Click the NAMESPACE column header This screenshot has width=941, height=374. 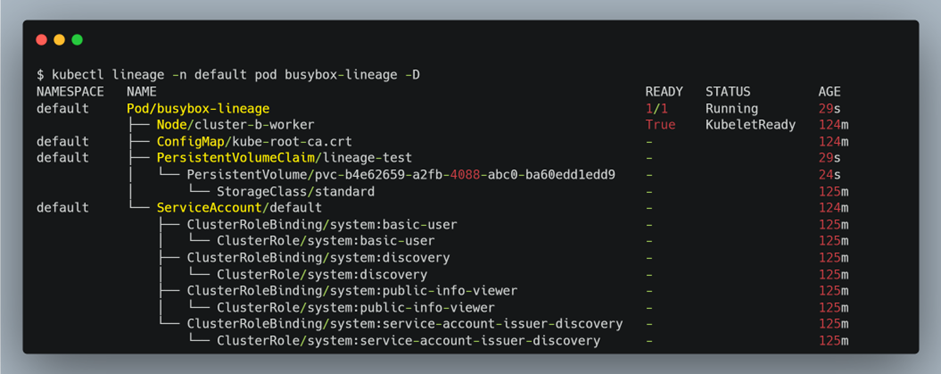(70, 92)
